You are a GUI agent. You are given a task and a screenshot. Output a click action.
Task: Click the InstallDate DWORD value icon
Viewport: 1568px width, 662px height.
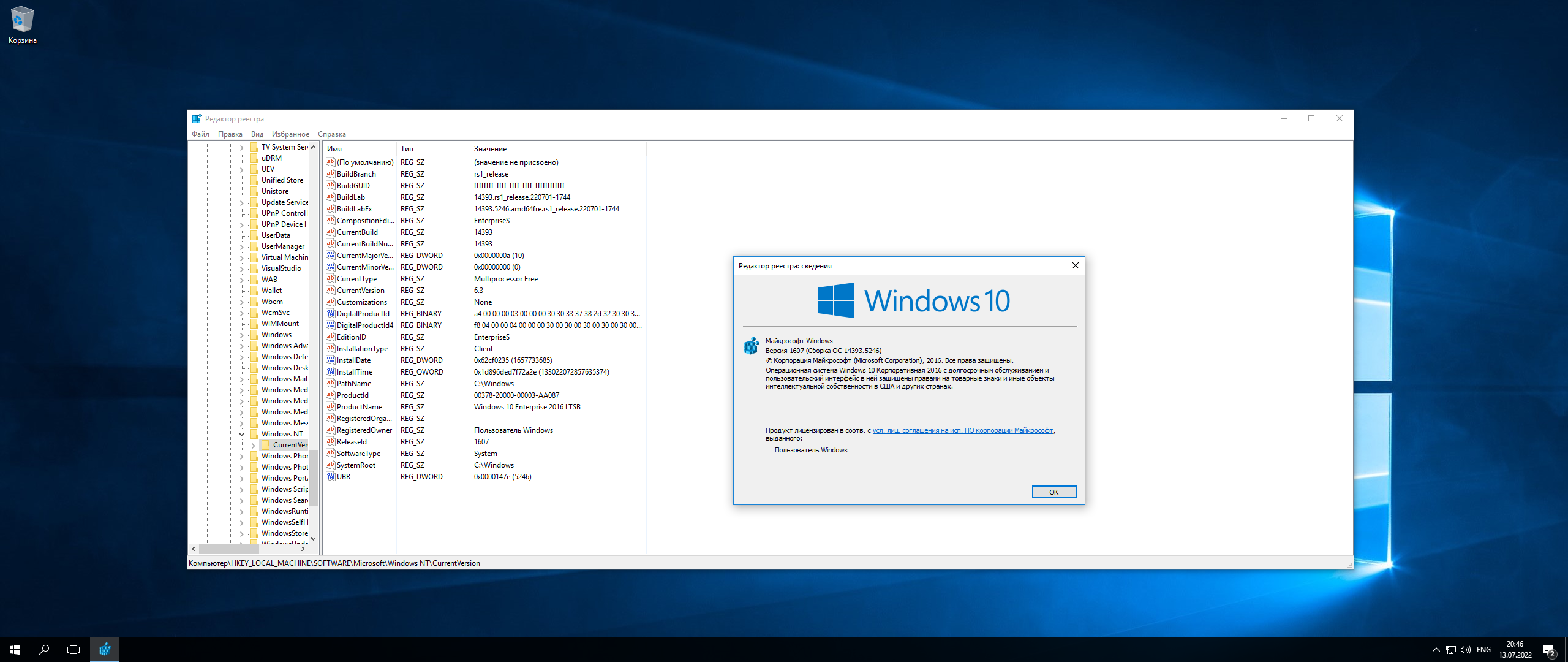331,360
